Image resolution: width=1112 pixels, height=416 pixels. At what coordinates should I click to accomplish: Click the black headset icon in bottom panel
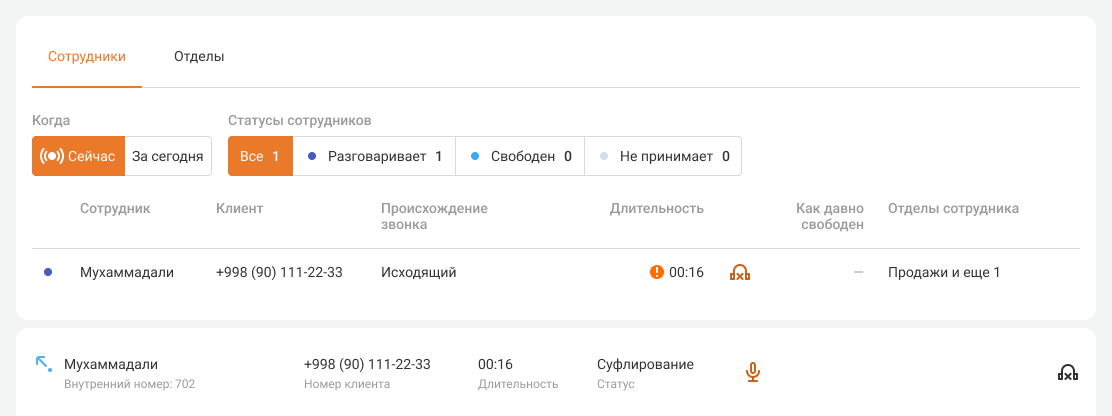[1068, 373]
